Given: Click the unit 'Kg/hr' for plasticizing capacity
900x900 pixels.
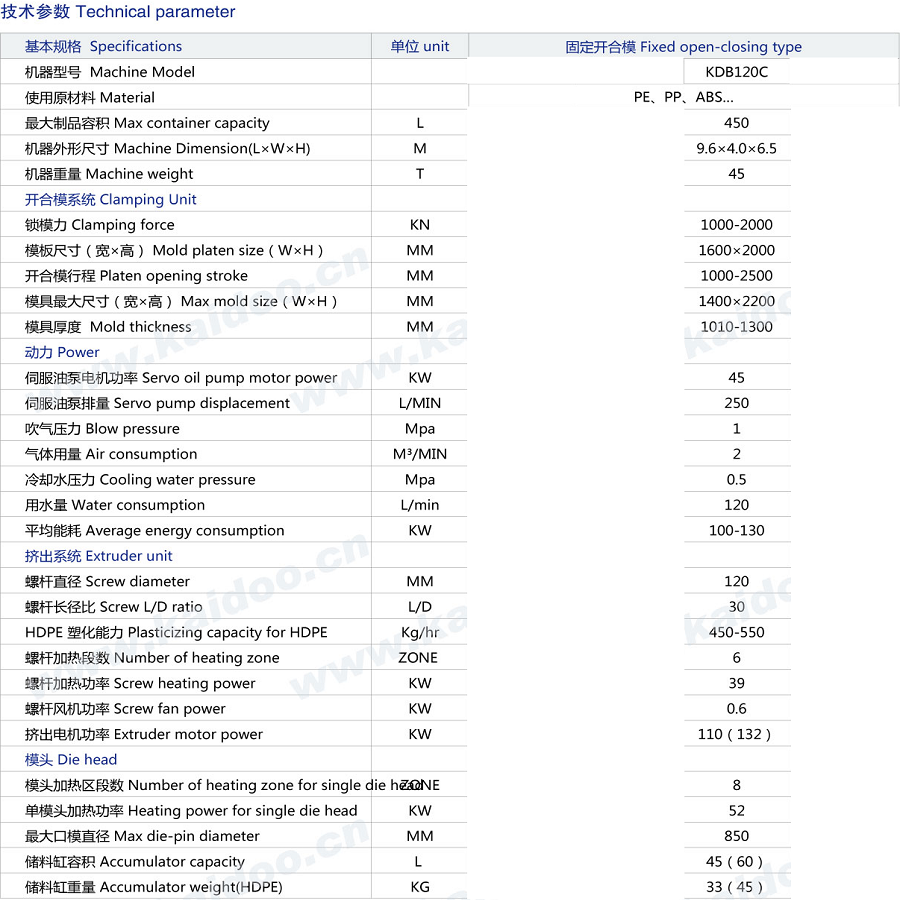Looking at the screenshot, I should pyautogui.click(x=420, y=632).
